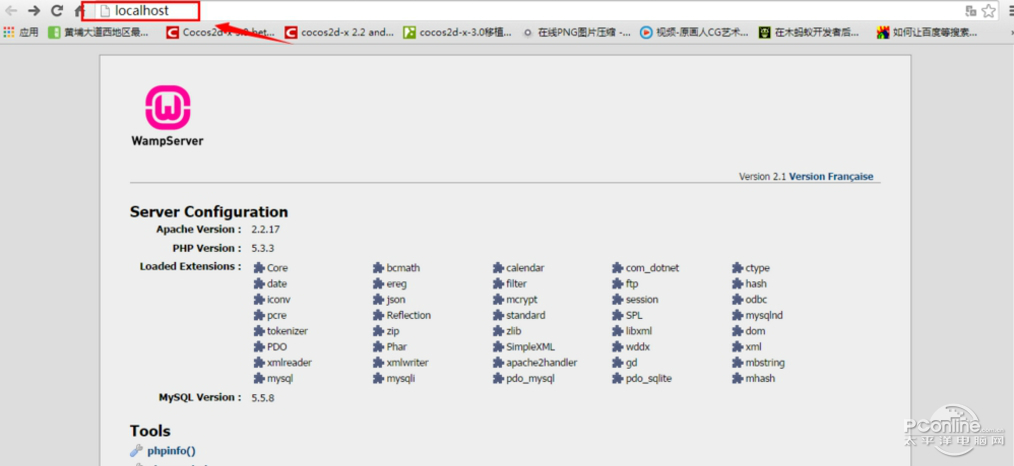The image size is (1014, 466).
Task: Click the puzzle icon next to odbc
Action: 737,300
